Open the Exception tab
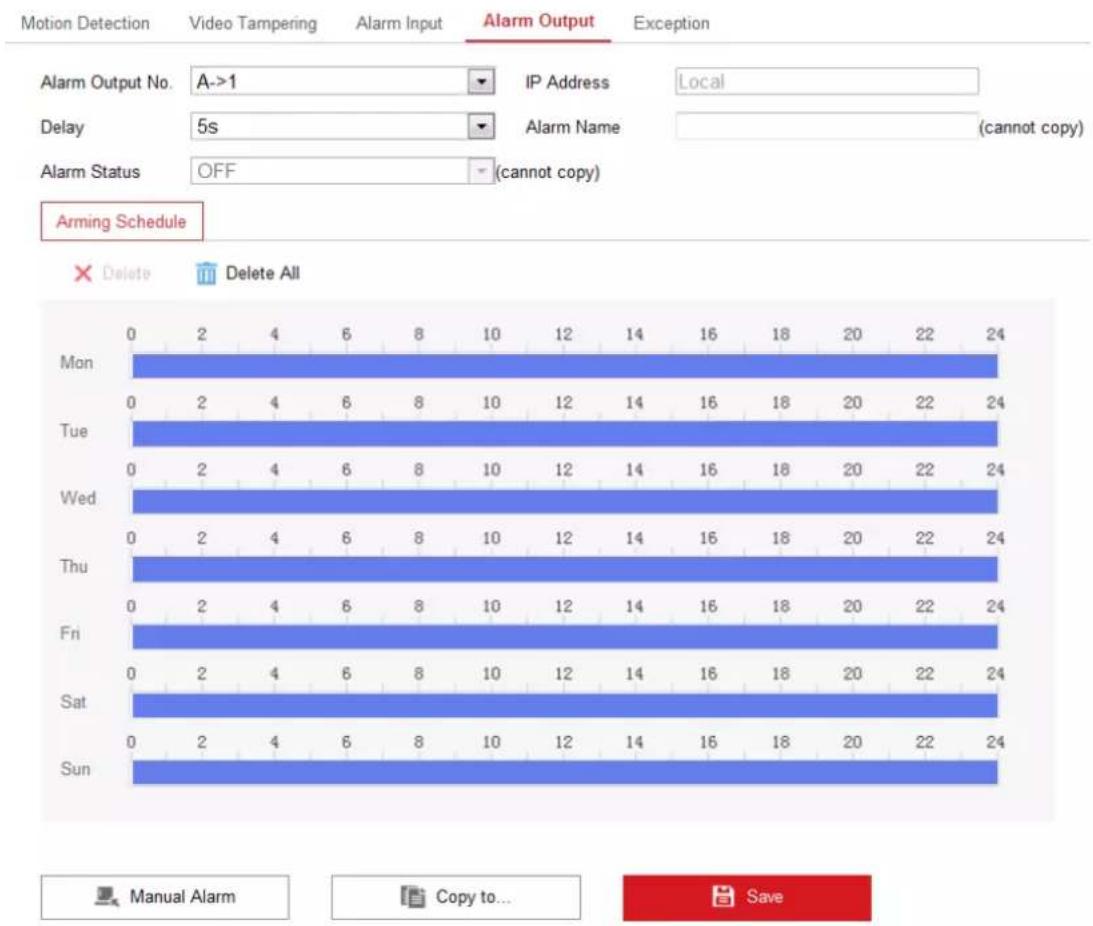This screenshot has height=926, width=1093. pyautogui.click(x=671, y=23)
